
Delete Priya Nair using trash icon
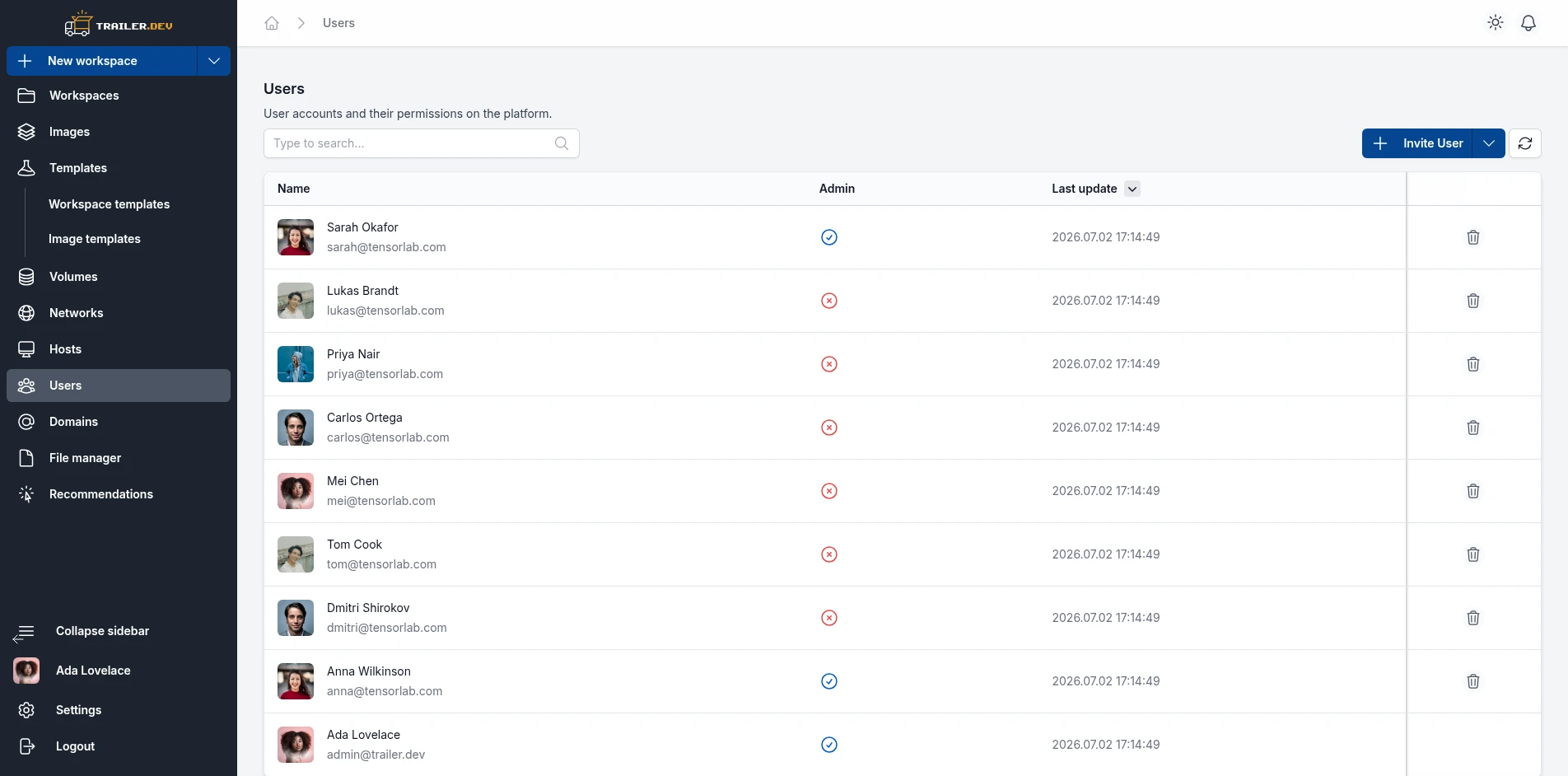[1473, 364]
